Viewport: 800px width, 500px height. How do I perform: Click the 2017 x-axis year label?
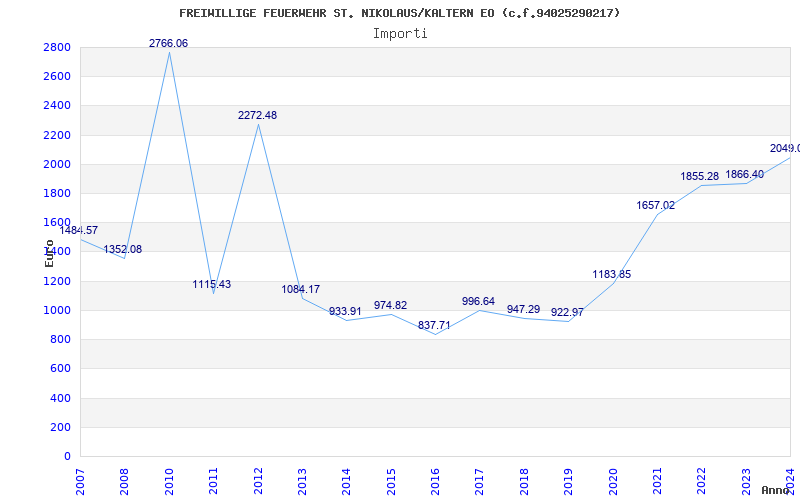click(480, 481)
